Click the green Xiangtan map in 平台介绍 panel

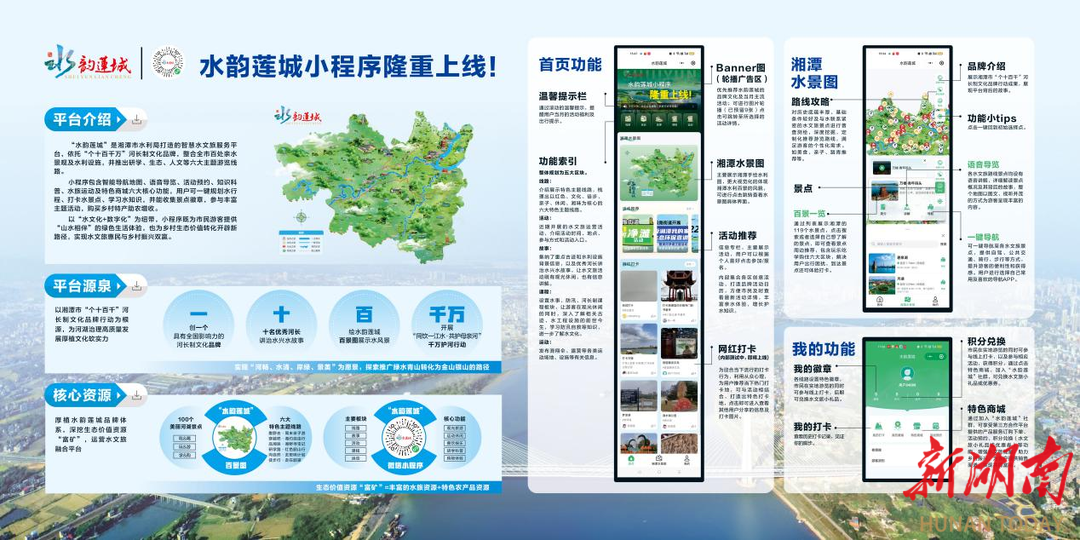[373, 186]
